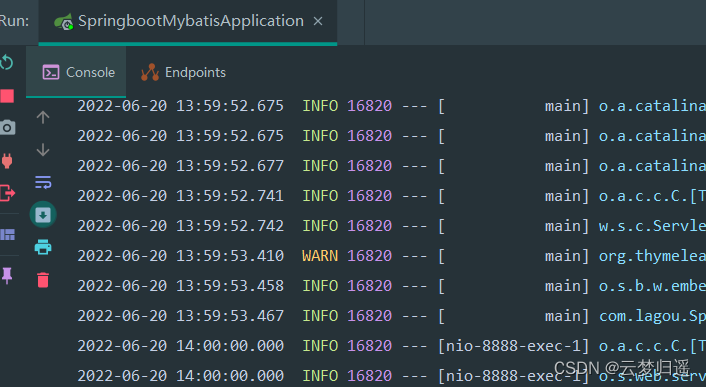706x387 pixels.
Task: Switch to the Console tab
Action: (76, 72)
